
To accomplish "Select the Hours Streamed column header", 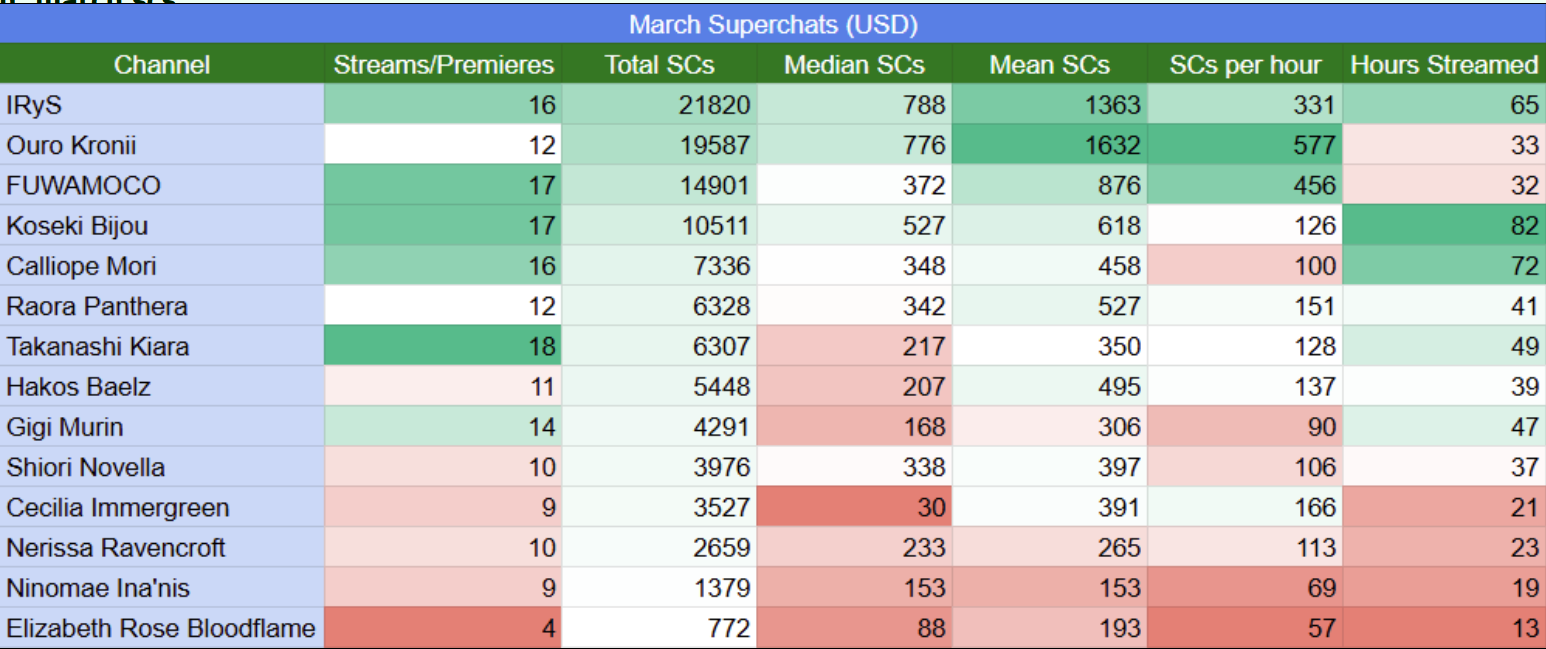I will click(x=1444, y=65).
